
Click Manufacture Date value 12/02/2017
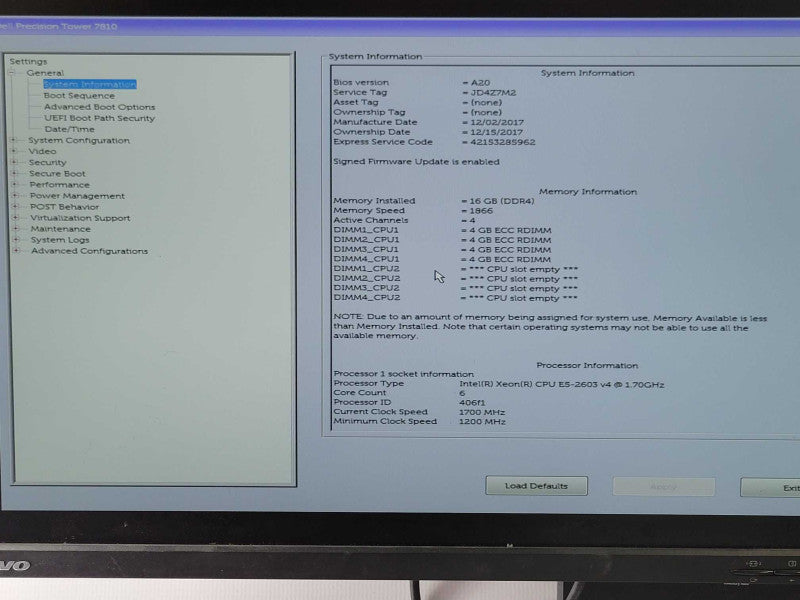pyautogui.click(x=496, y=122)
